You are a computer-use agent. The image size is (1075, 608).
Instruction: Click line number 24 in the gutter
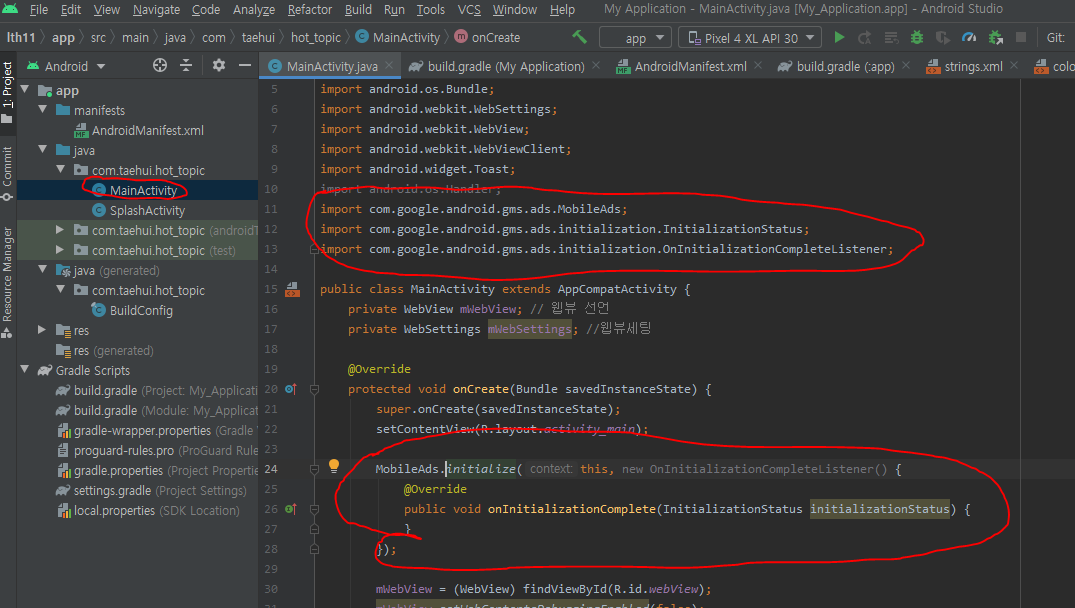(271, 470)
